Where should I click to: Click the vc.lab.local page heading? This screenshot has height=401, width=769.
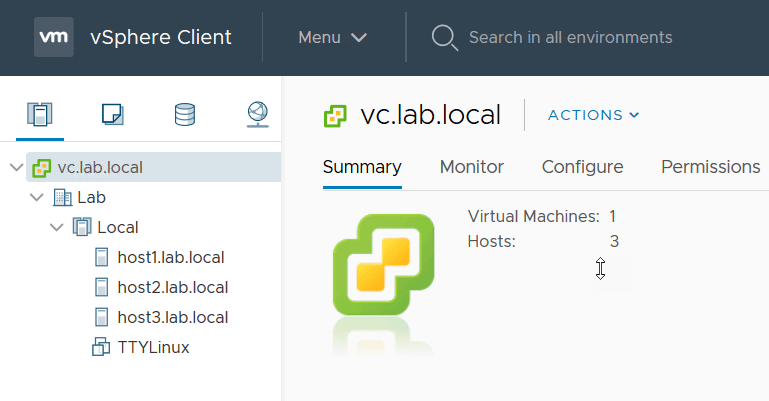431,115
